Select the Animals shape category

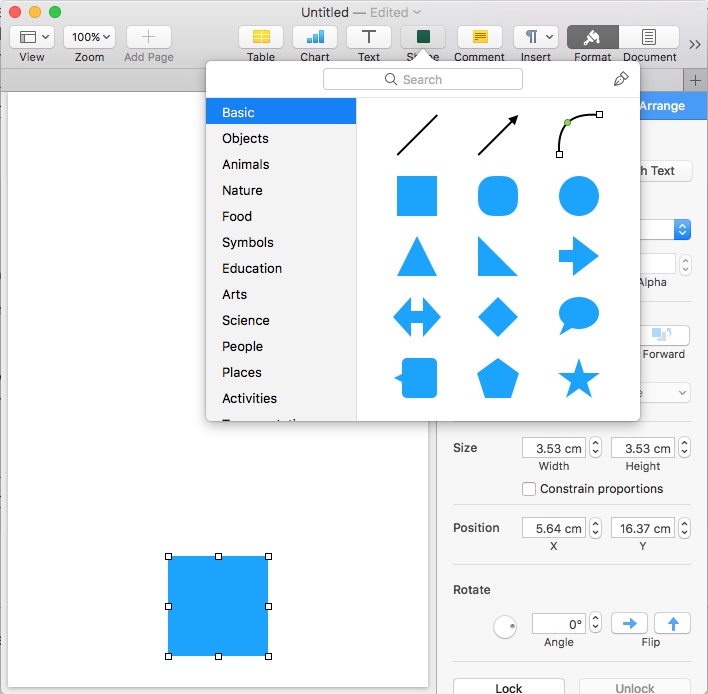246,164
